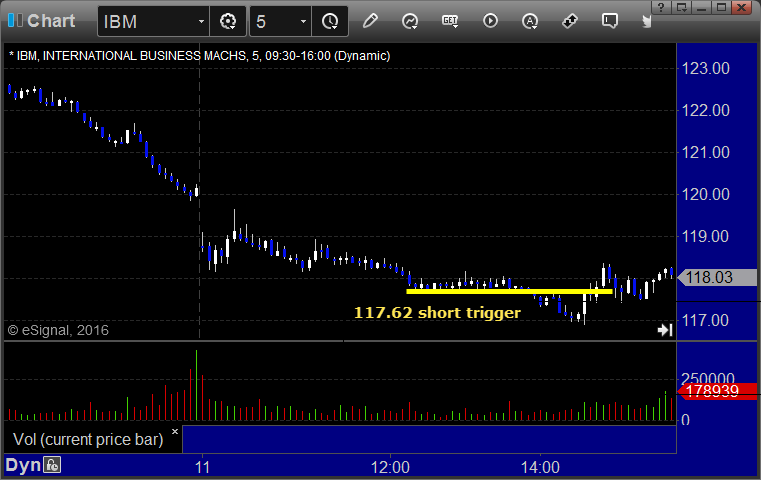Select the yellow short trigger line
This screenshot has height=480, width=761.
tap(509, 291)
